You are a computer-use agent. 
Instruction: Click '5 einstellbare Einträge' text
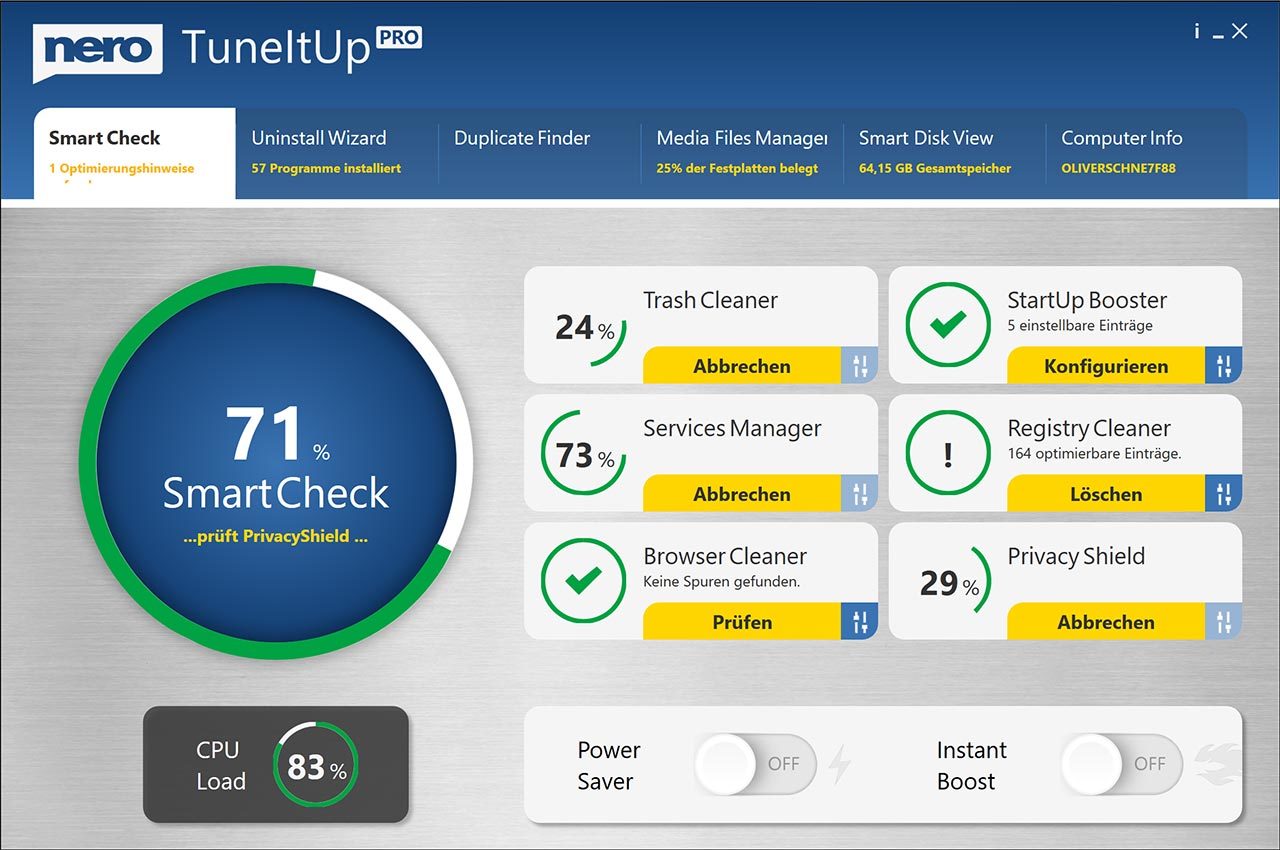pyautogui.click(x=1080, y=325)
